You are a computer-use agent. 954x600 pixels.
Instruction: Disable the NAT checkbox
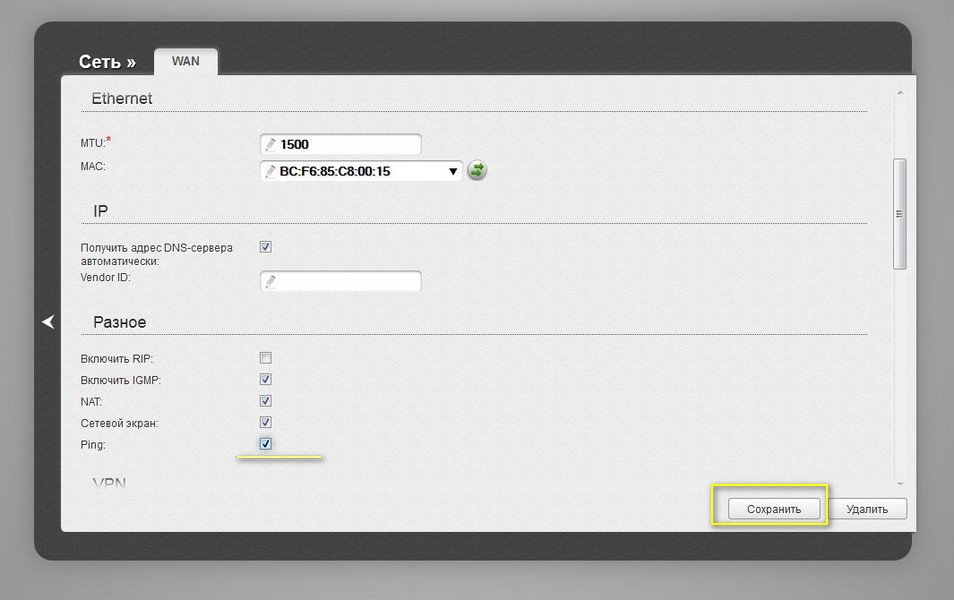pyautogui.click(x=265, y=400)
